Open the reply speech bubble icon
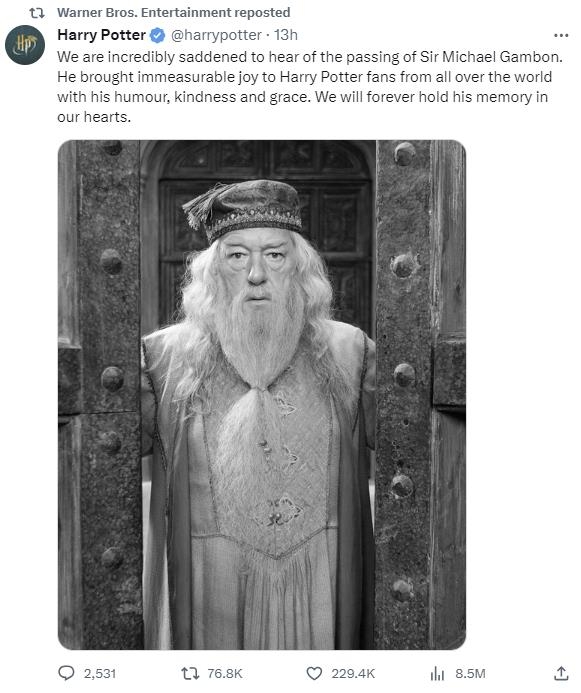This screenshot has width=581, height=693. coord(66,673)
